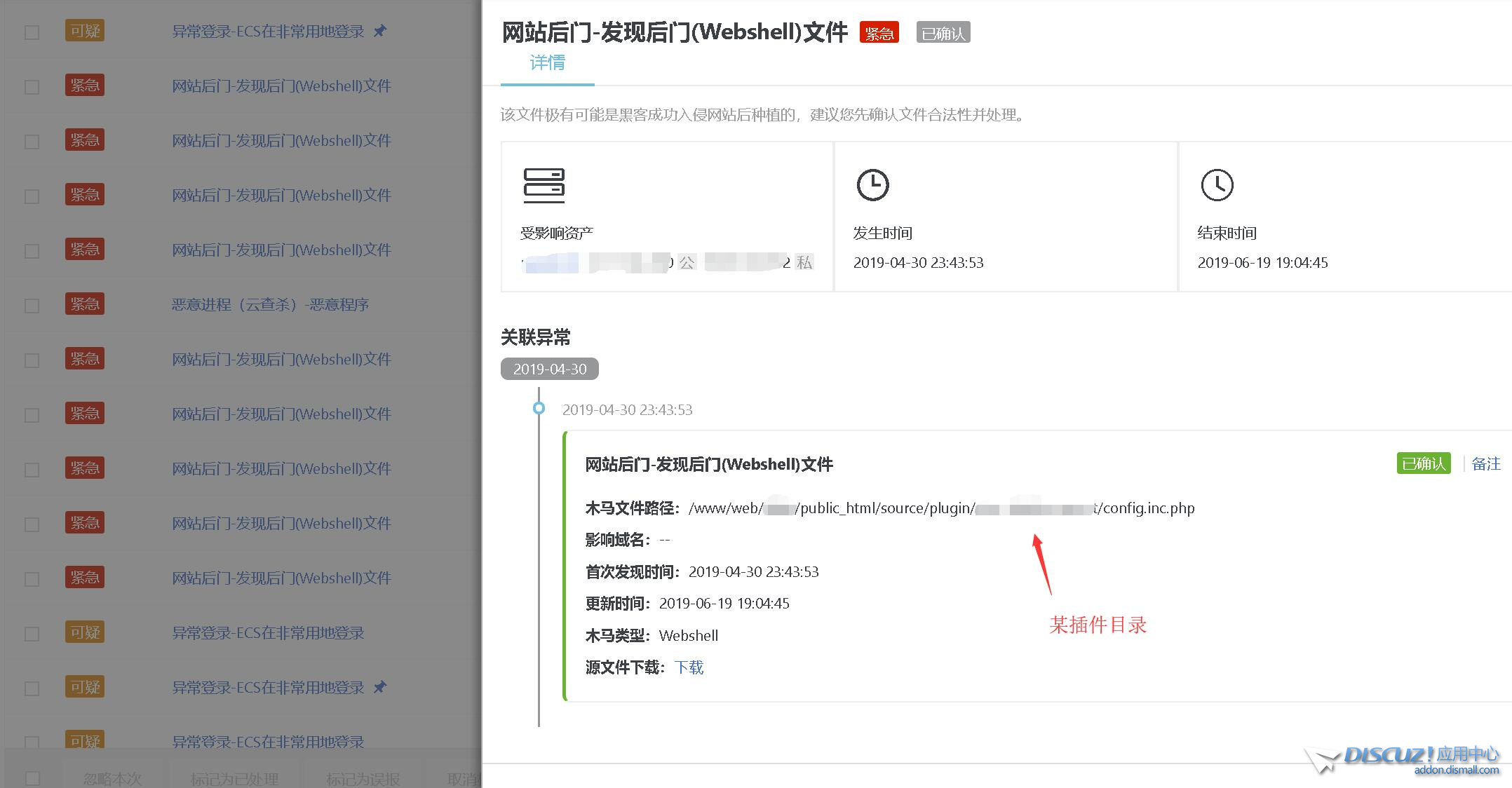Image resolution: width=1512 pixels, height=788 pixels.
Task: Click the gray 已确认 badge in panel header
Action: tap(943, 33)
